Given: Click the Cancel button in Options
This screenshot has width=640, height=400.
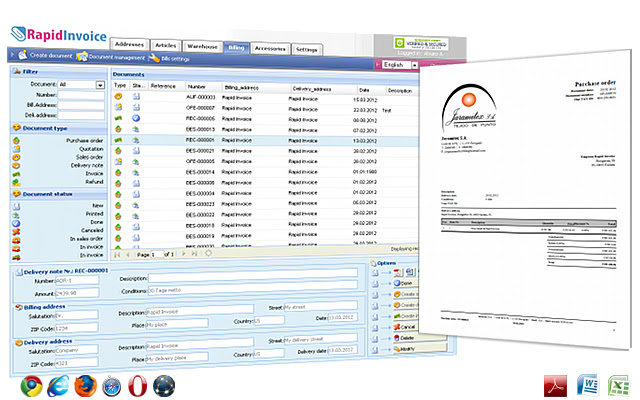Looking at the screenshot, I should (x=406, y=327).
